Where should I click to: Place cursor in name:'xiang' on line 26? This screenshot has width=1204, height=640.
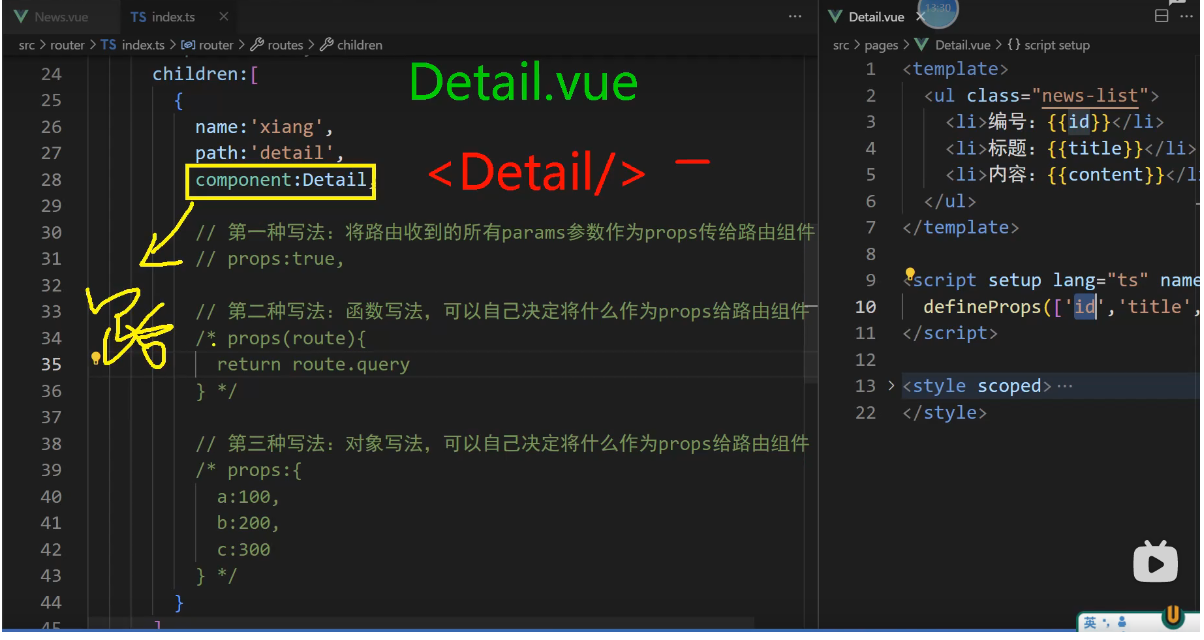click(x=264, y=127)
